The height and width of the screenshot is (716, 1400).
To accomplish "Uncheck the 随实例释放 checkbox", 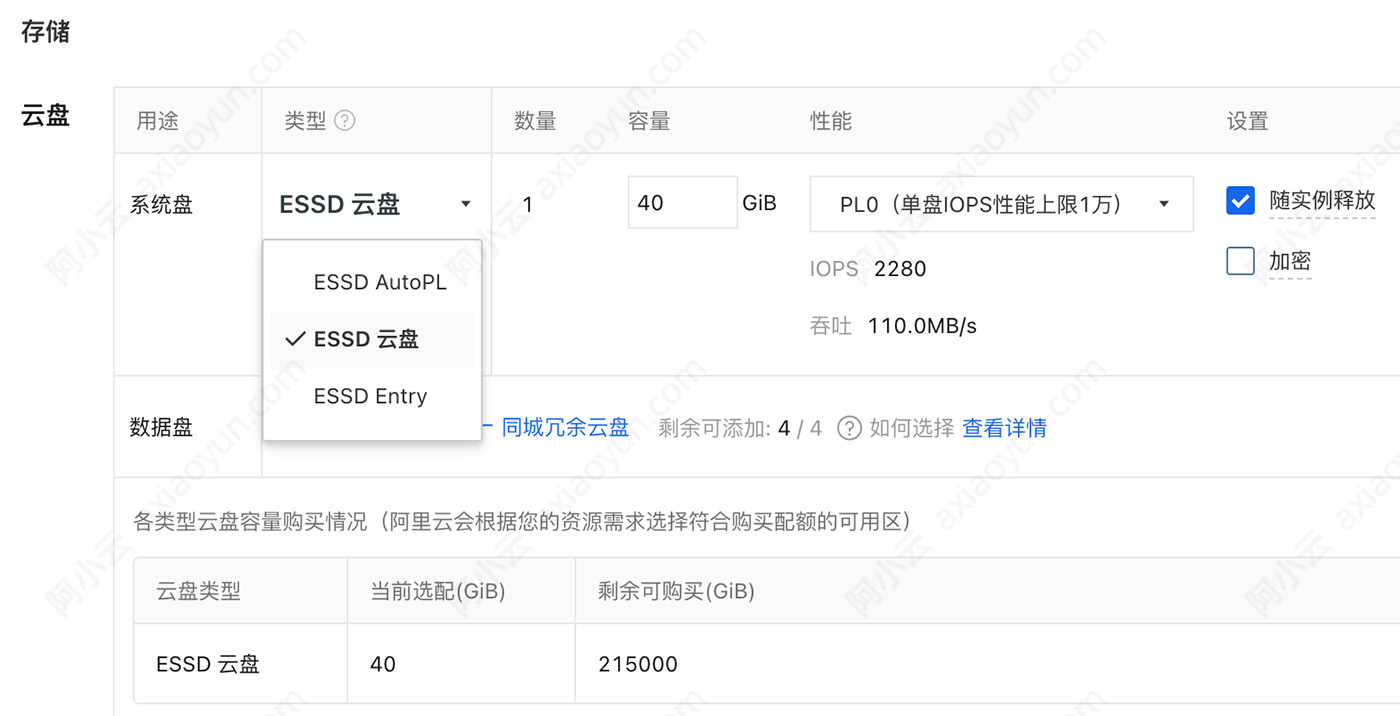I will 1240,201.
